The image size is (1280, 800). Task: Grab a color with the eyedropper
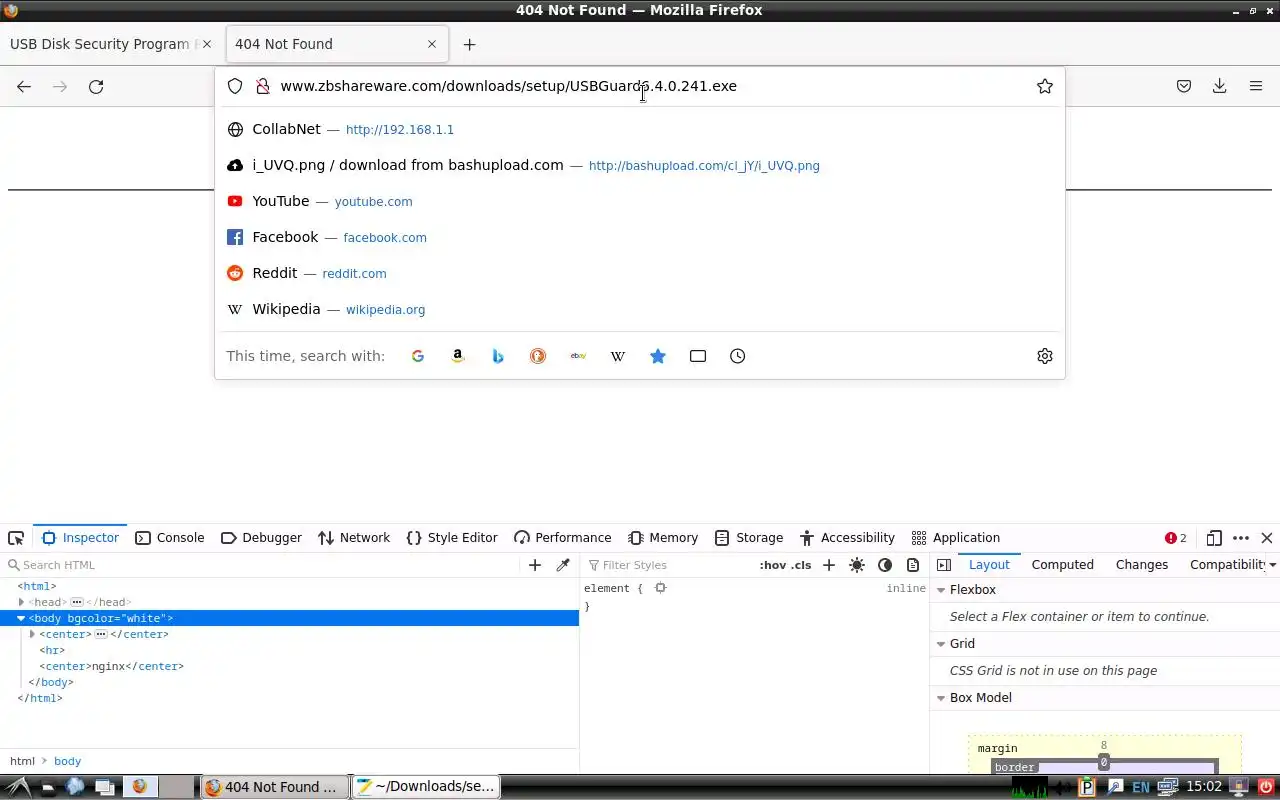[x=563, y=565]
